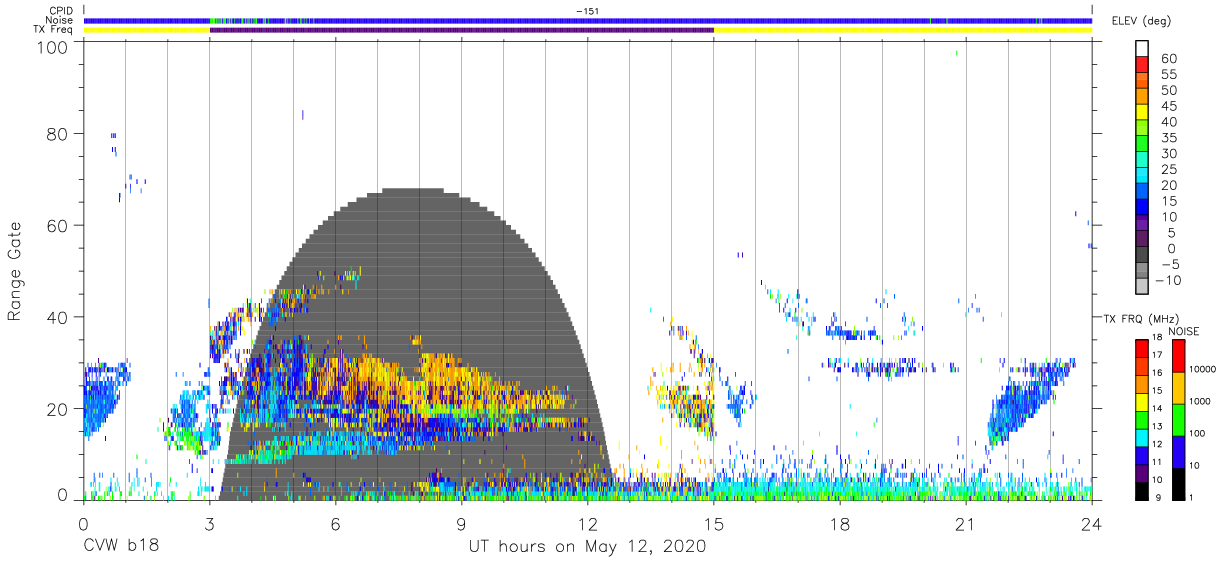
Task: Click the black bottom swatch in NOISE legend
Action: click(1177, 482)
